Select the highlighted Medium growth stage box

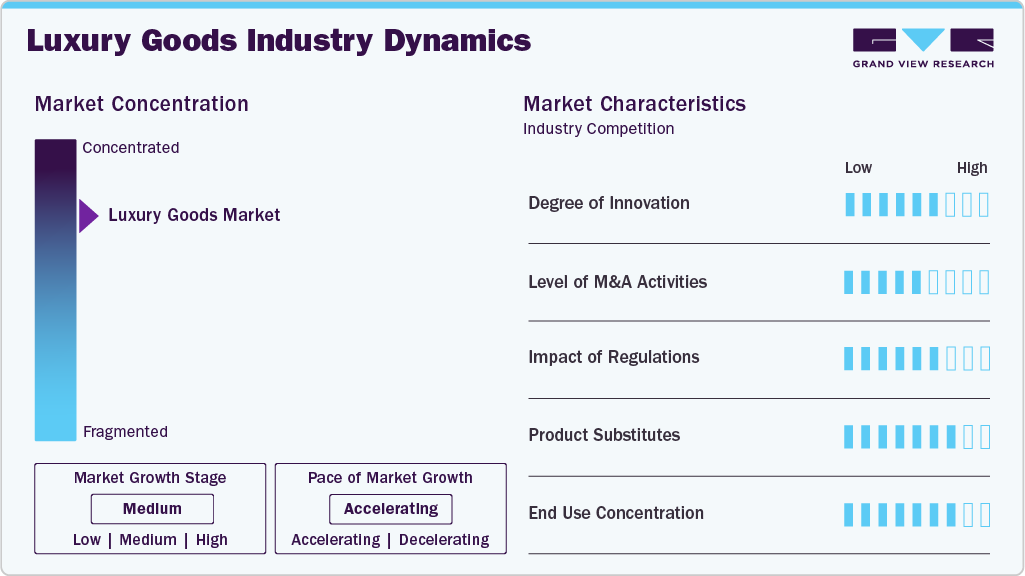(x=152, y=509)
